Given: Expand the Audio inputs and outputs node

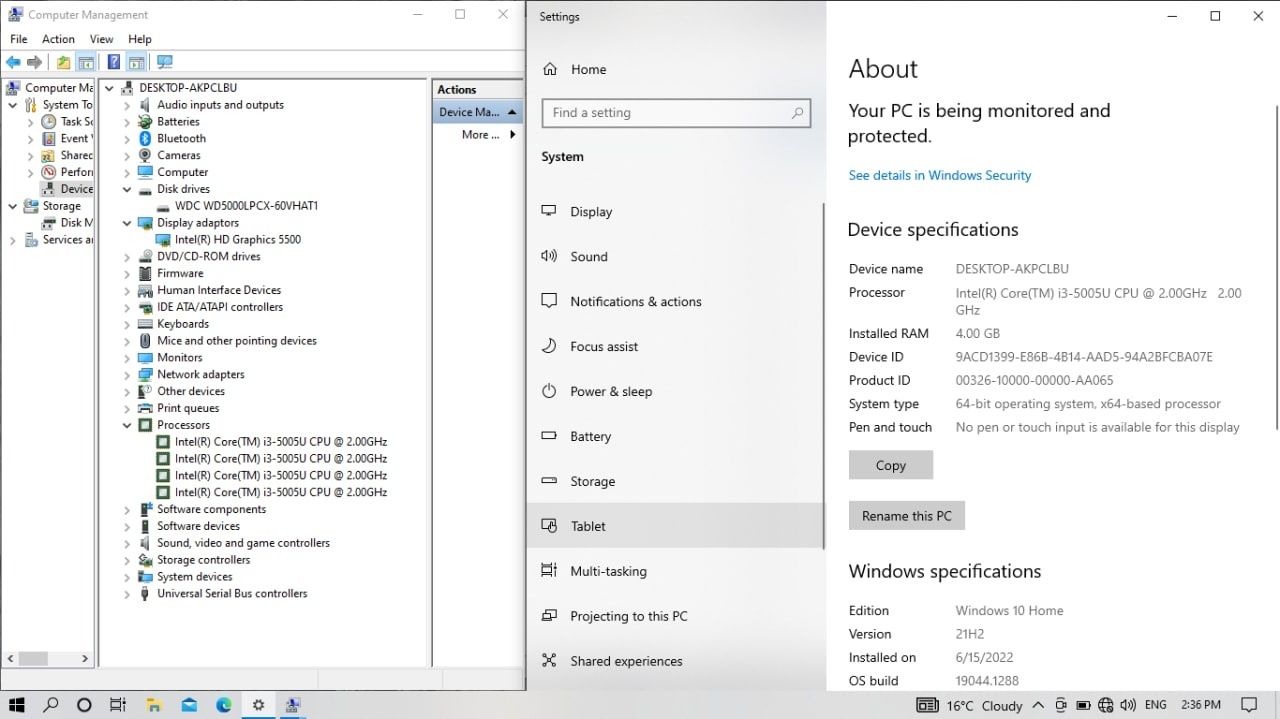Looking at the screenshot, I should point(127,105).
